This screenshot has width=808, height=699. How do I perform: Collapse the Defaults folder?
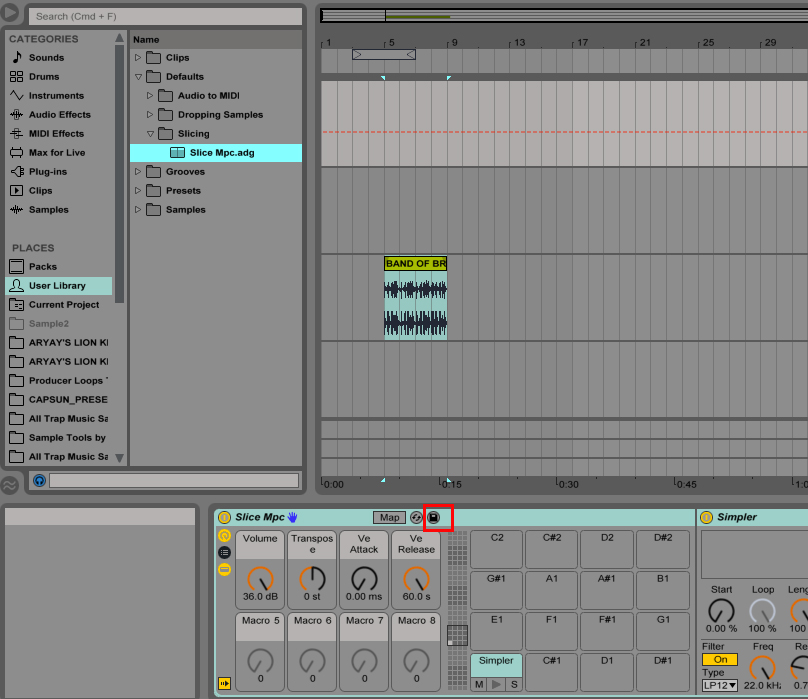pyautogui.click(x=138, y=76)
